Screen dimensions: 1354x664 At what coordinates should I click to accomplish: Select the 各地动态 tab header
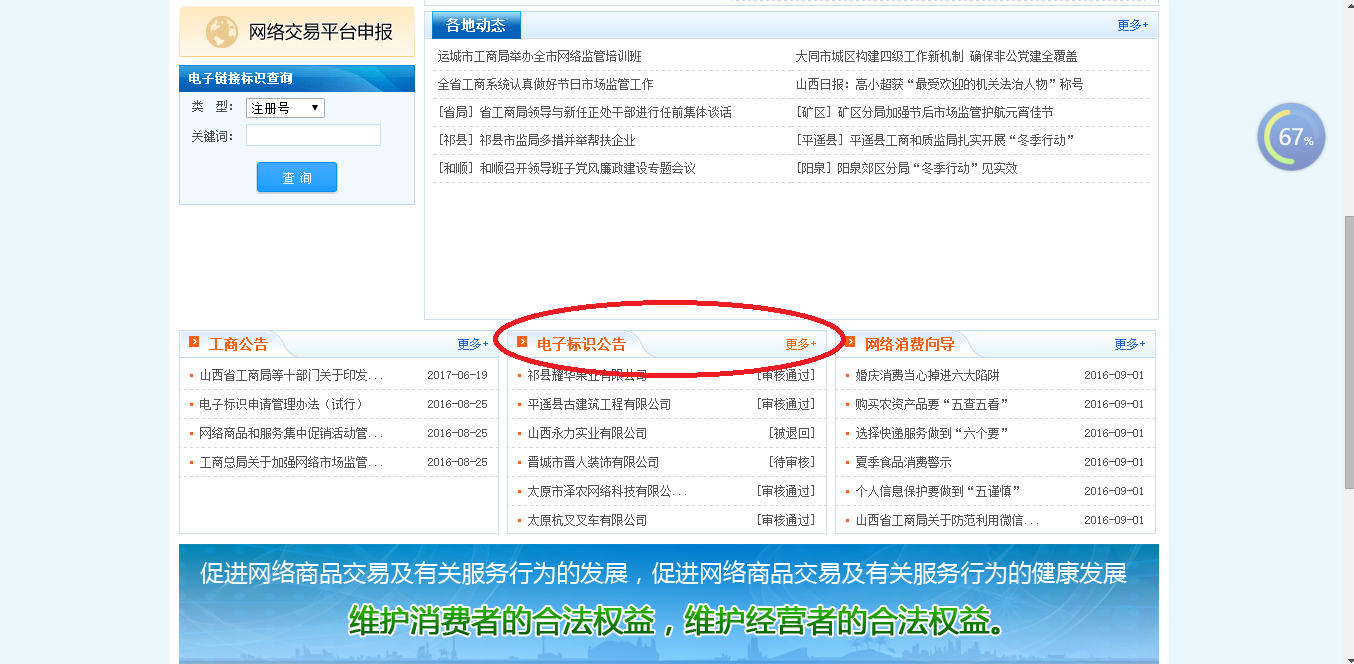tap(476, 25)
